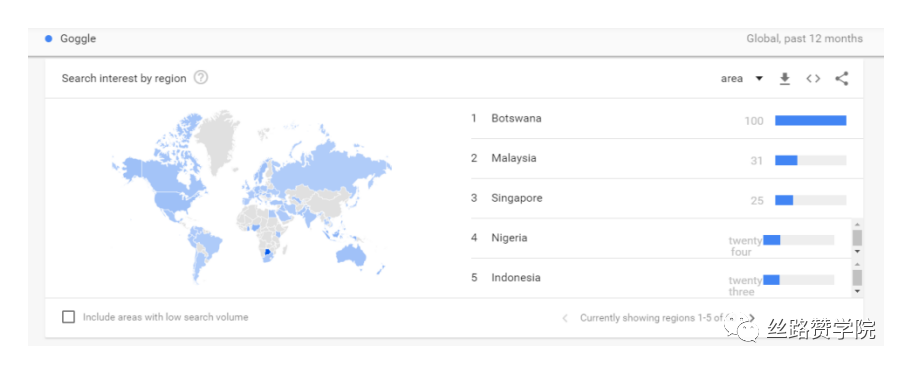This screenshot has height=369, width=905.
Task: Open Indonesia region entry
Action: (516, 278)
